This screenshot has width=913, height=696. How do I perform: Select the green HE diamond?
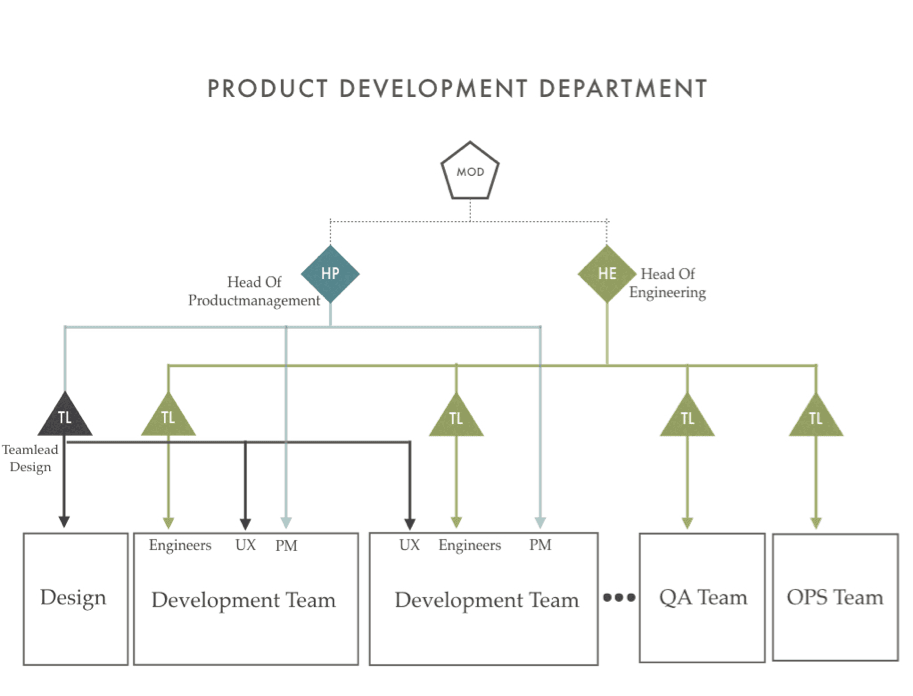point(607,274)
